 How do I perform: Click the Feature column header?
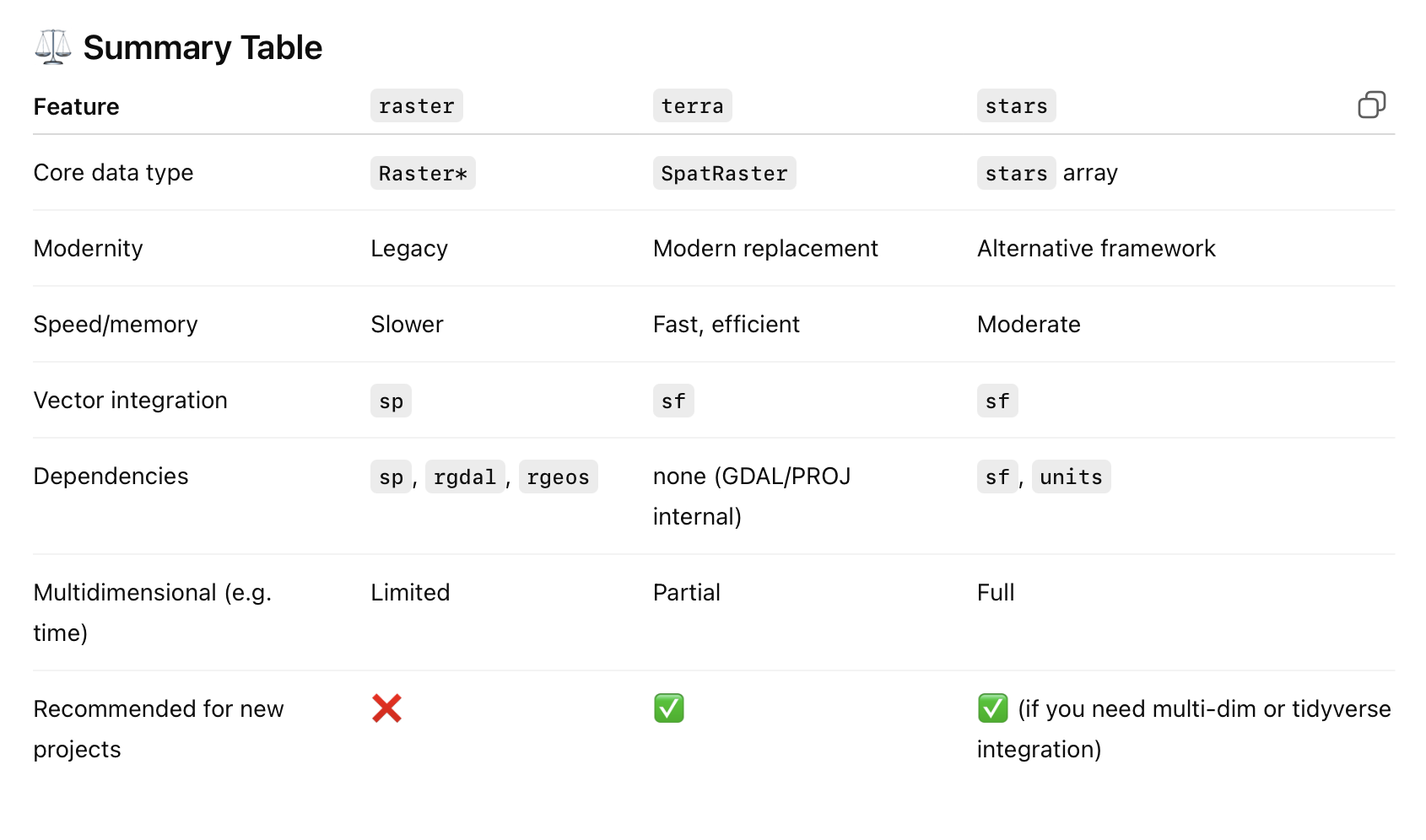click(77, 107)
